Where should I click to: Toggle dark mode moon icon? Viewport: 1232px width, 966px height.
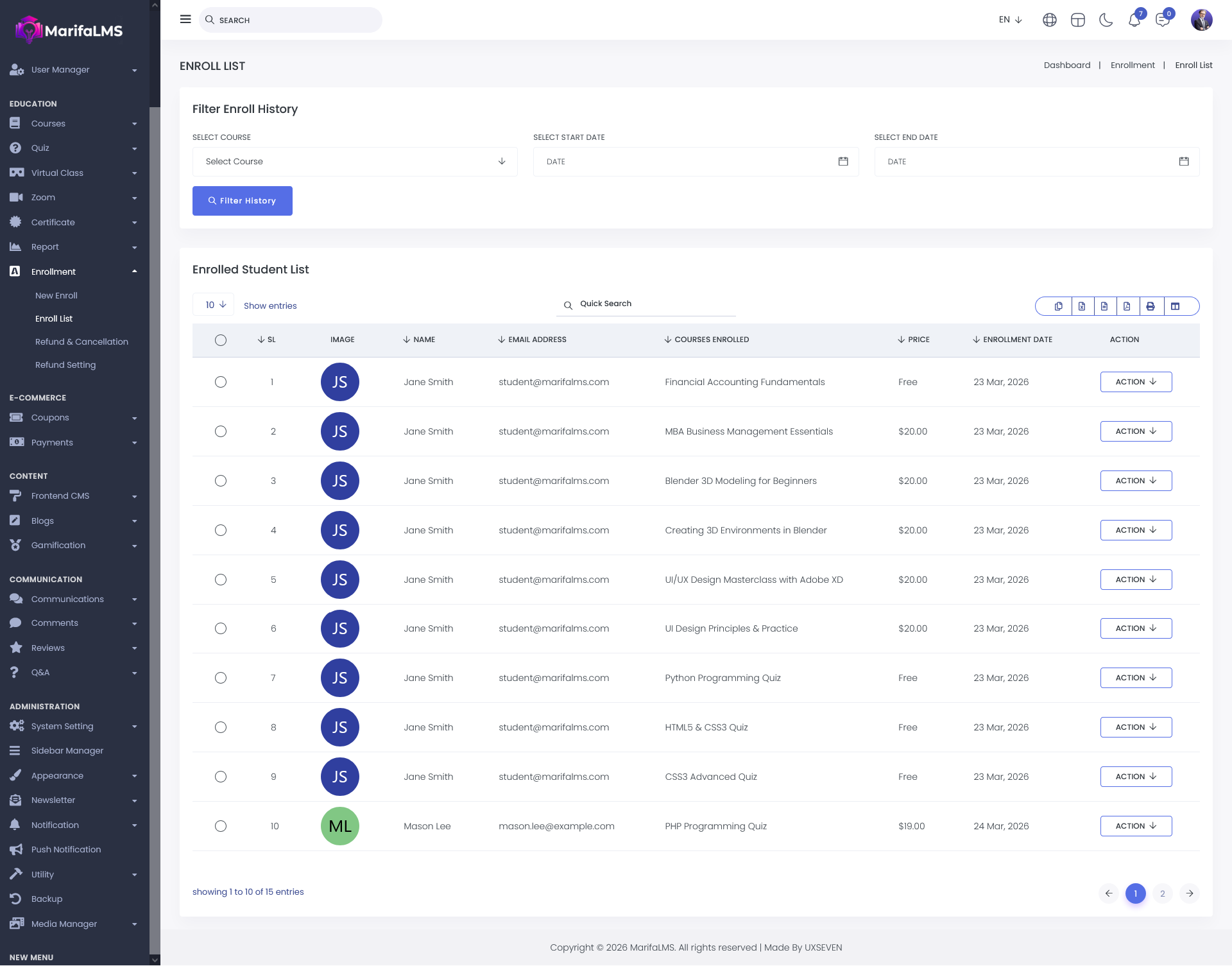click(x=1106, y=20)
